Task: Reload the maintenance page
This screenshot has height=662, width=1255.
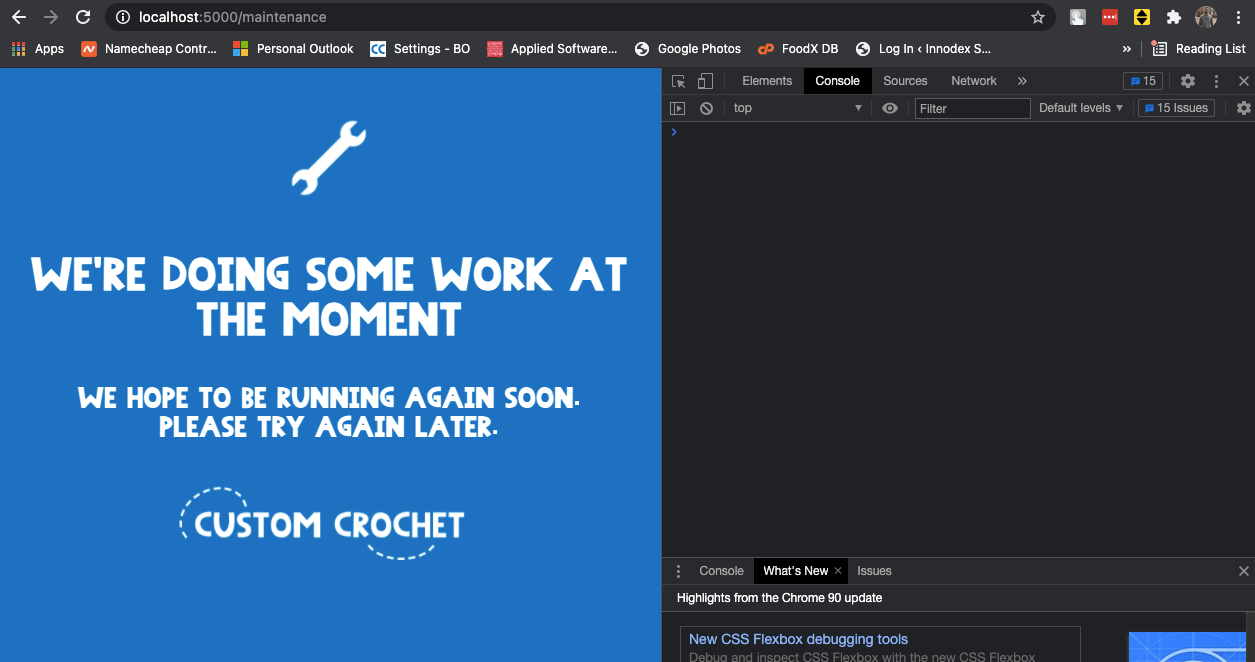Action: point(83,17)
